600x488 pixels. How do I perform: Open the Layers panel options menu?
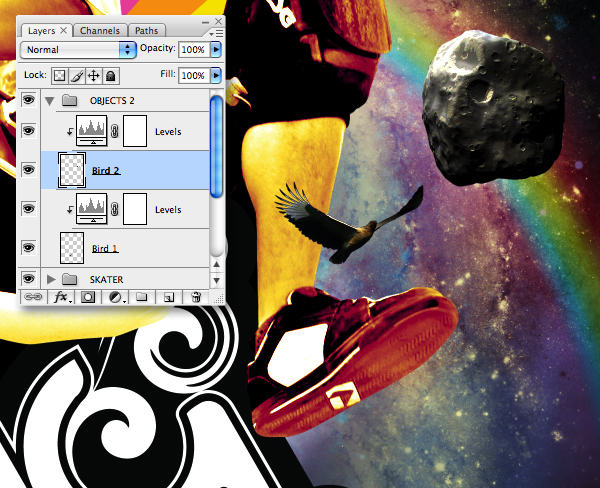click(x=217, y=34)
